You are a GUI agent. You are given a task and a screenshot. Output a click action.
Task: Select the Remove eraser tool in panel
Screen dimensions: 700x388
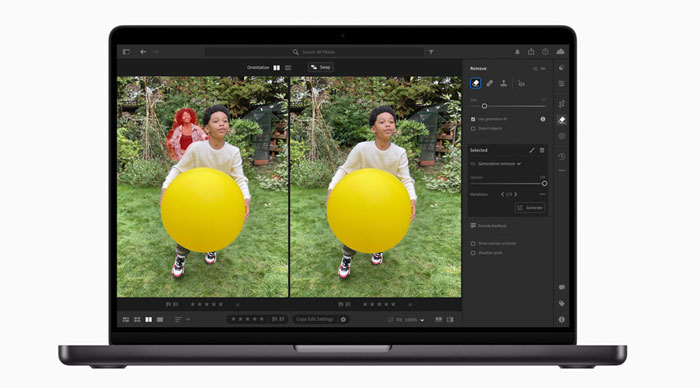pyautogui.click(x=475, y=83)
